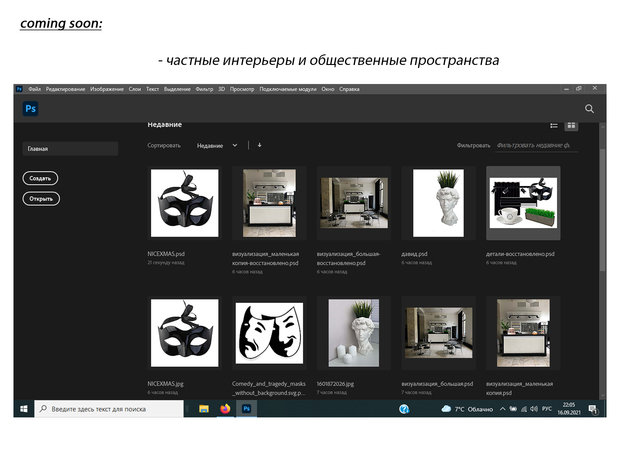This screenshot has height=465, width=620.
Task: Open the Выделение menu
Action: pos(177,89)
